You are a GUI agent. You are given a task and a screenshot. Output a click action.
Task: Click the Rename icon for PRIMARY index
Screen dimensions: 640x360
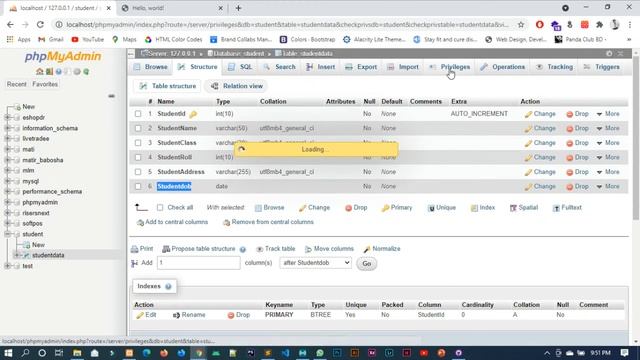[176, 315]
